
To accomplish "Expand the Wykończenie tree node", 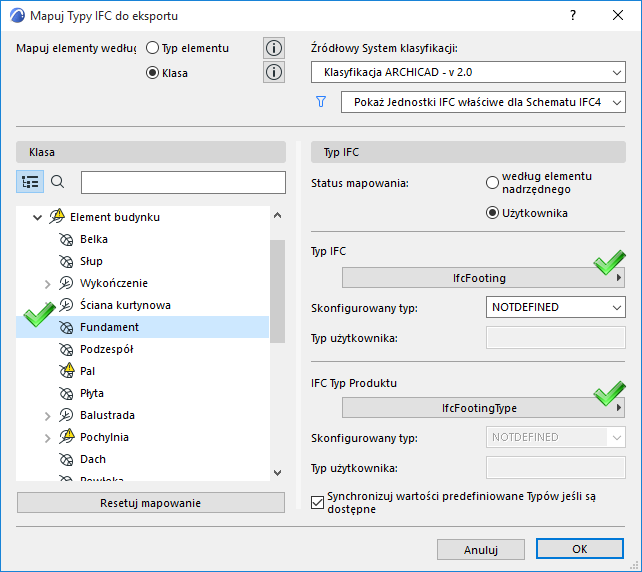I will click(47, 284).
